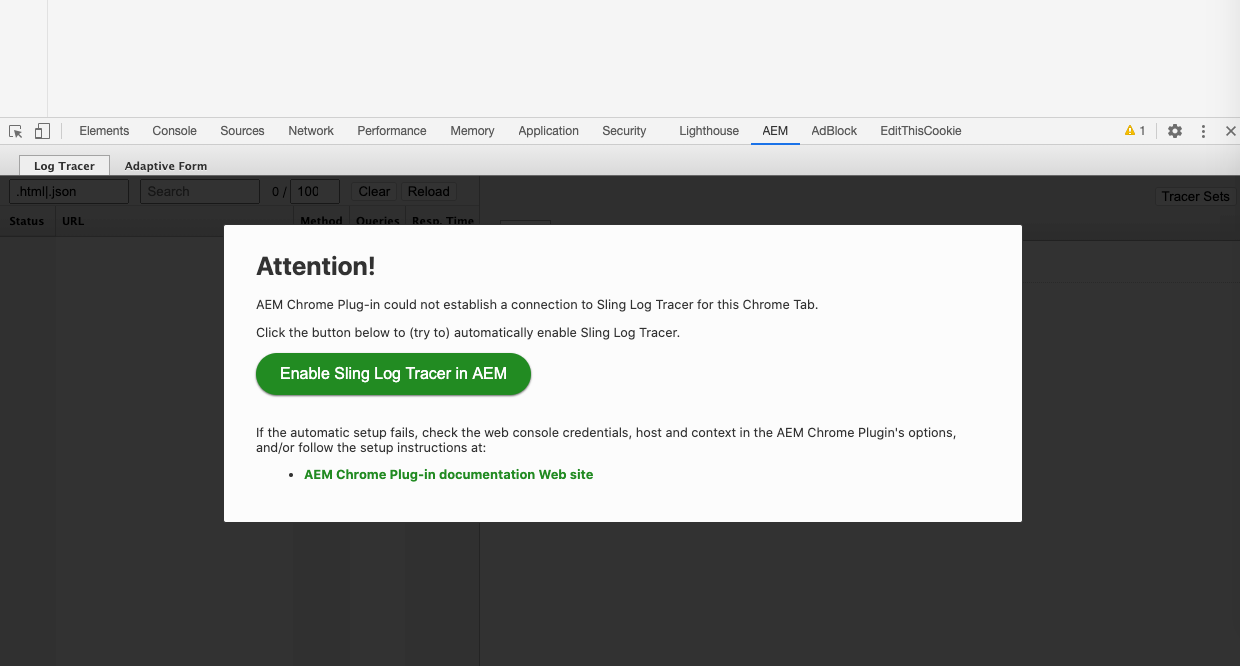The image size is (1240, 666).
Task: Toggle the device toolbar icon
Action: click(x=42, y=131)
